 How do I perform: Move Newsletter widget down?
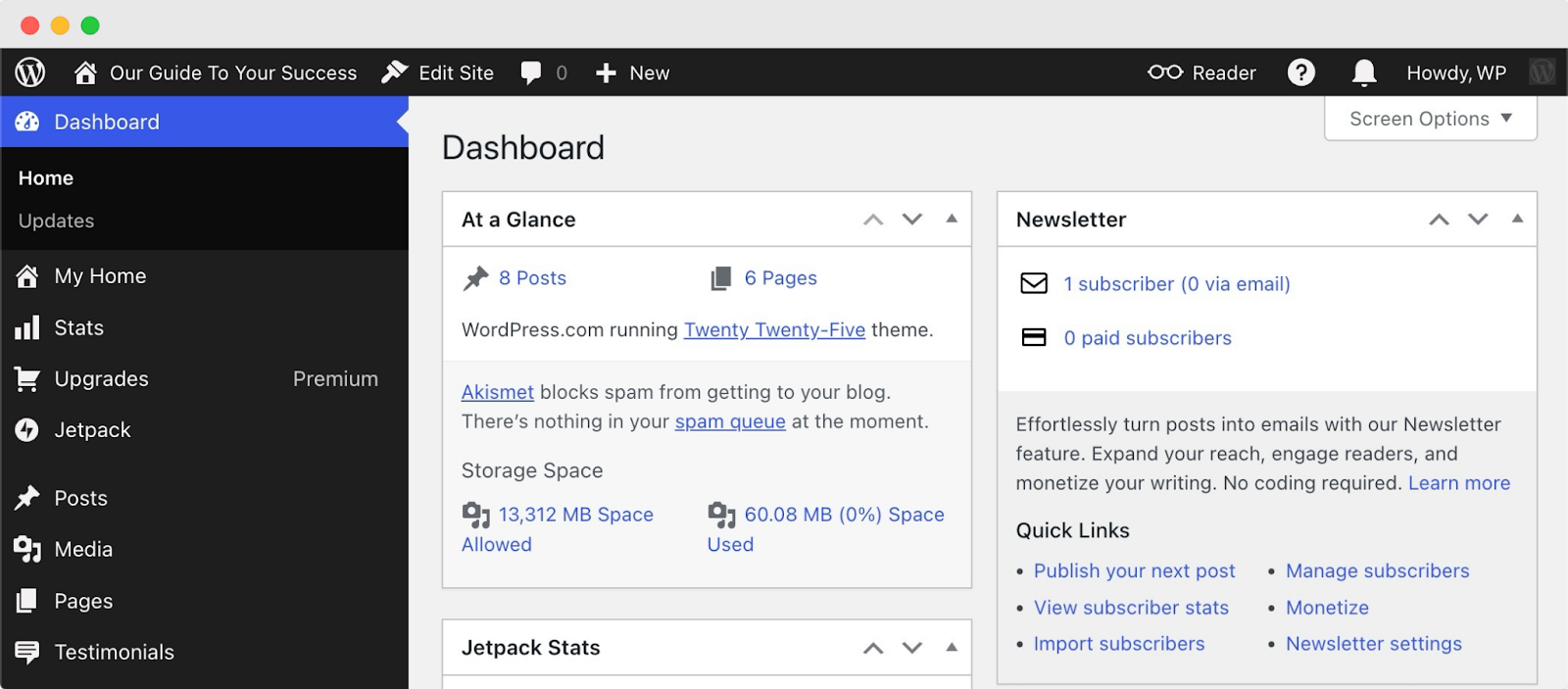coord(1478,220)
